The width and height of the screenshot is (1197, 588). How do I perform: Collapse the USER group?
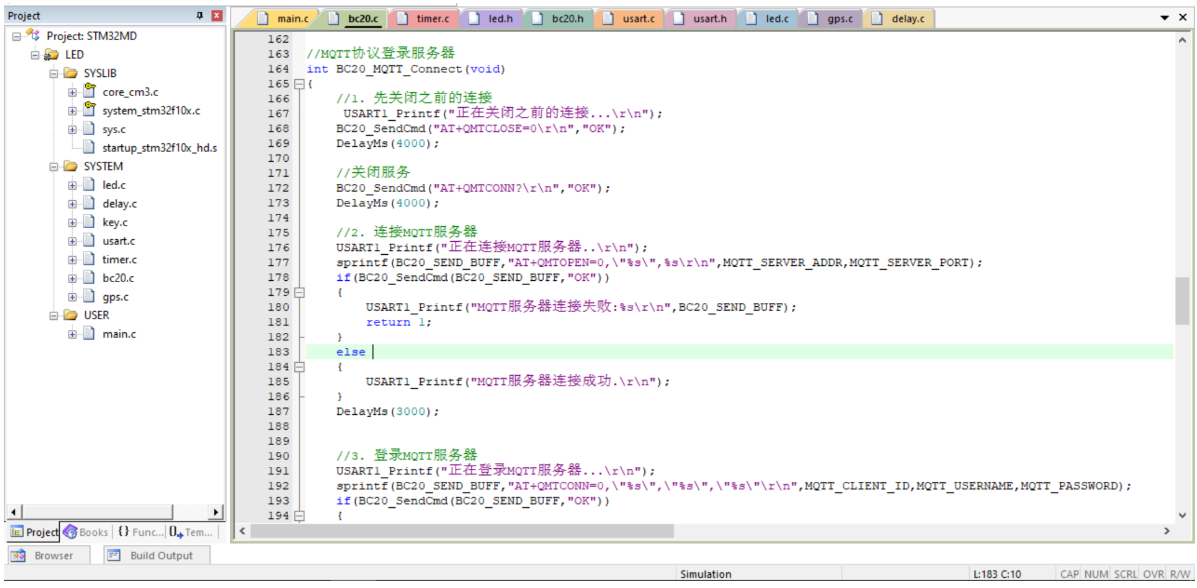[x=54, y=315]
